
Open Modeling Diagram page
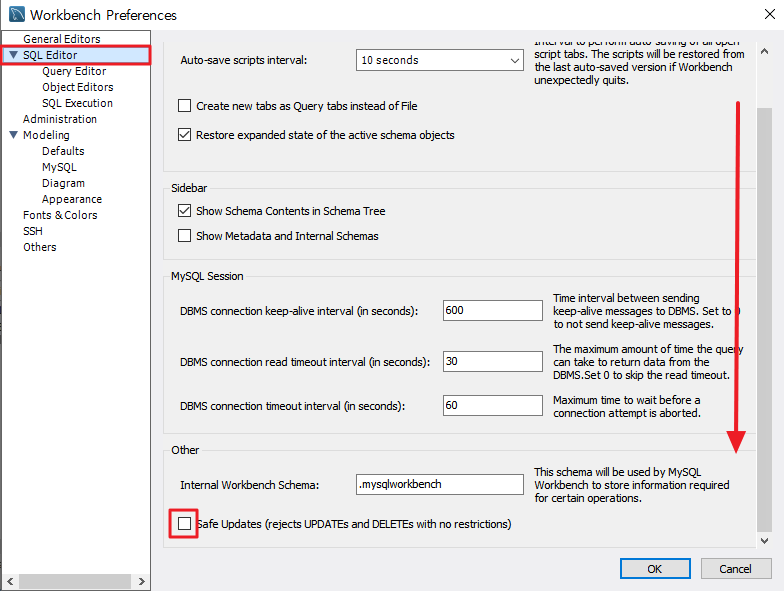[64, 183]
